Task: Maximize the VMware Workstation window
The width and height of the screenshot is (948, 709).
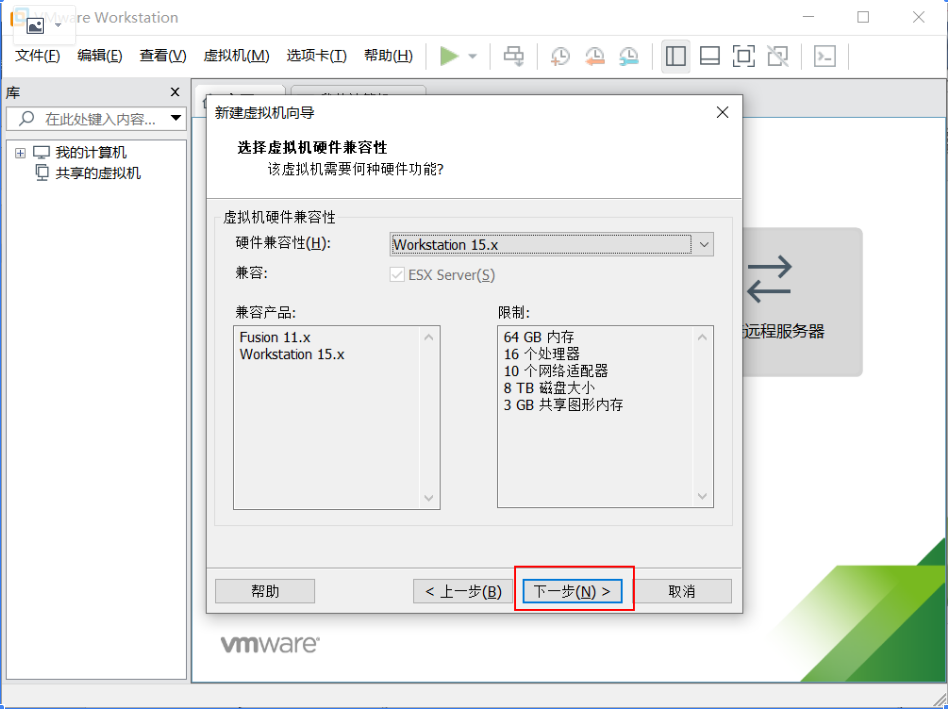Action: (863, 18)
